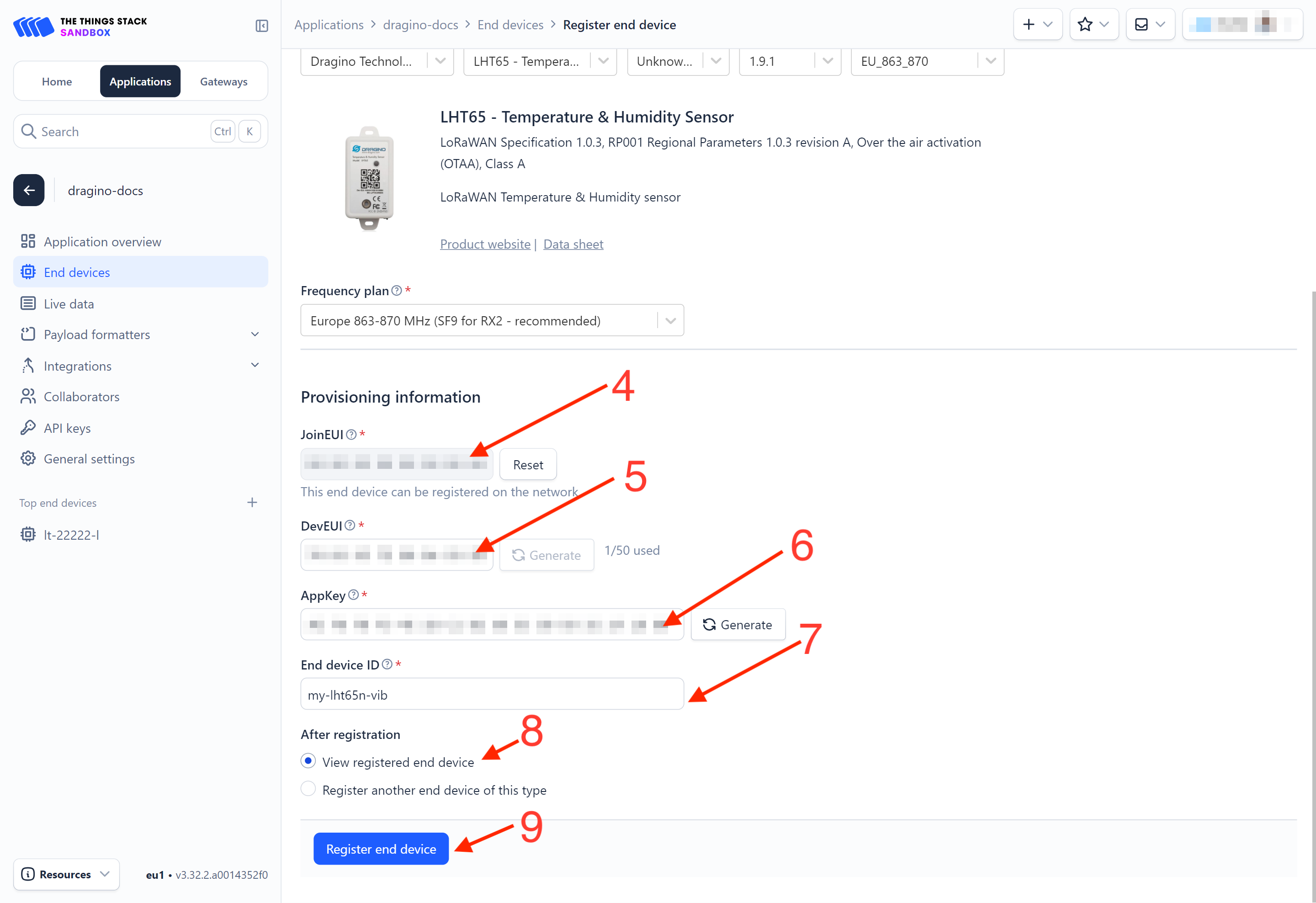Collapse the sidebar with the panel icon
The height and width of the screenshot is (903, 1316).
tap(262, 26)
